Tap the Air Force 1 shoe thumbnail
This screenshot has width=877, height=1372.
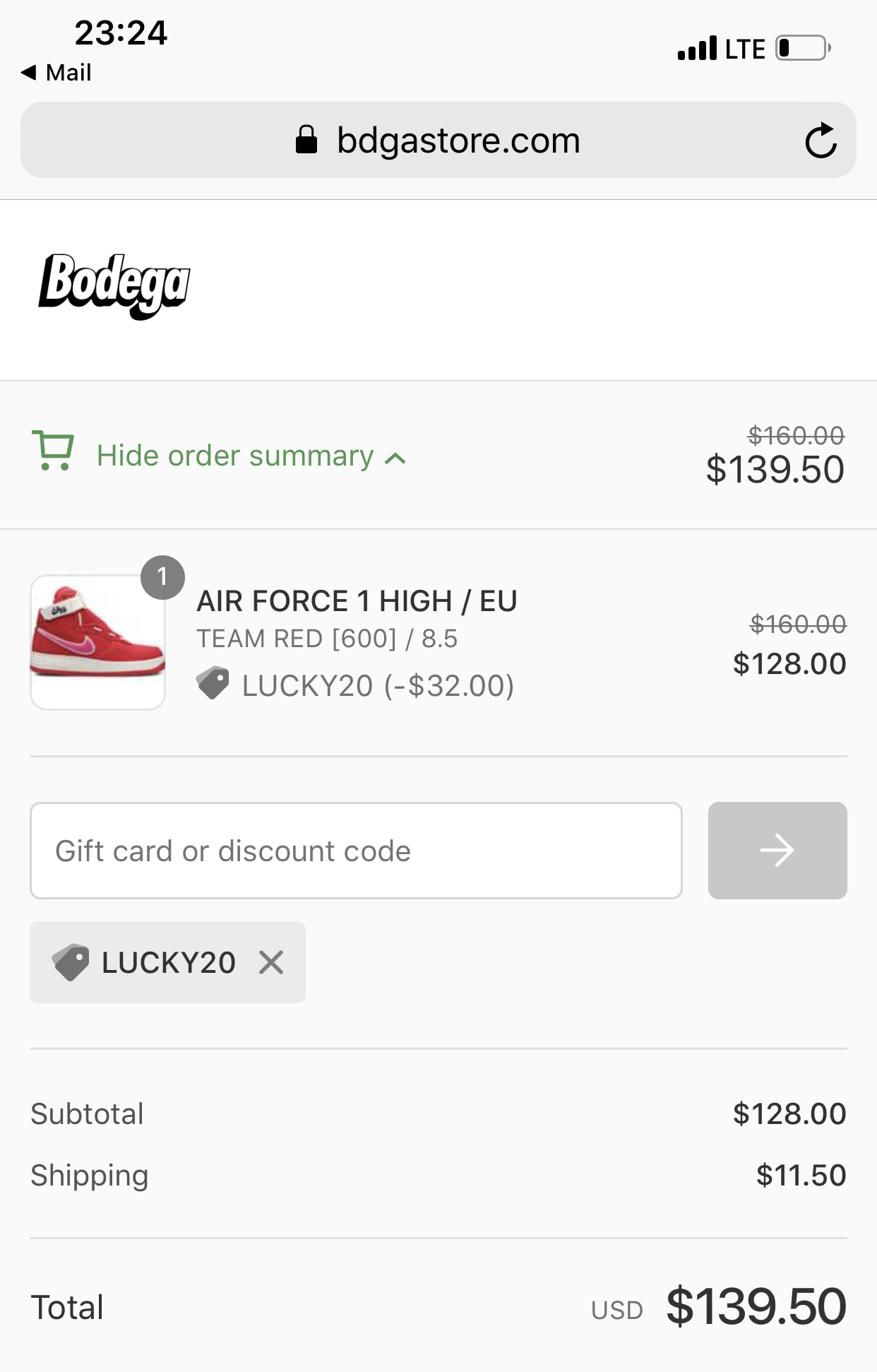tap(97, 641)
